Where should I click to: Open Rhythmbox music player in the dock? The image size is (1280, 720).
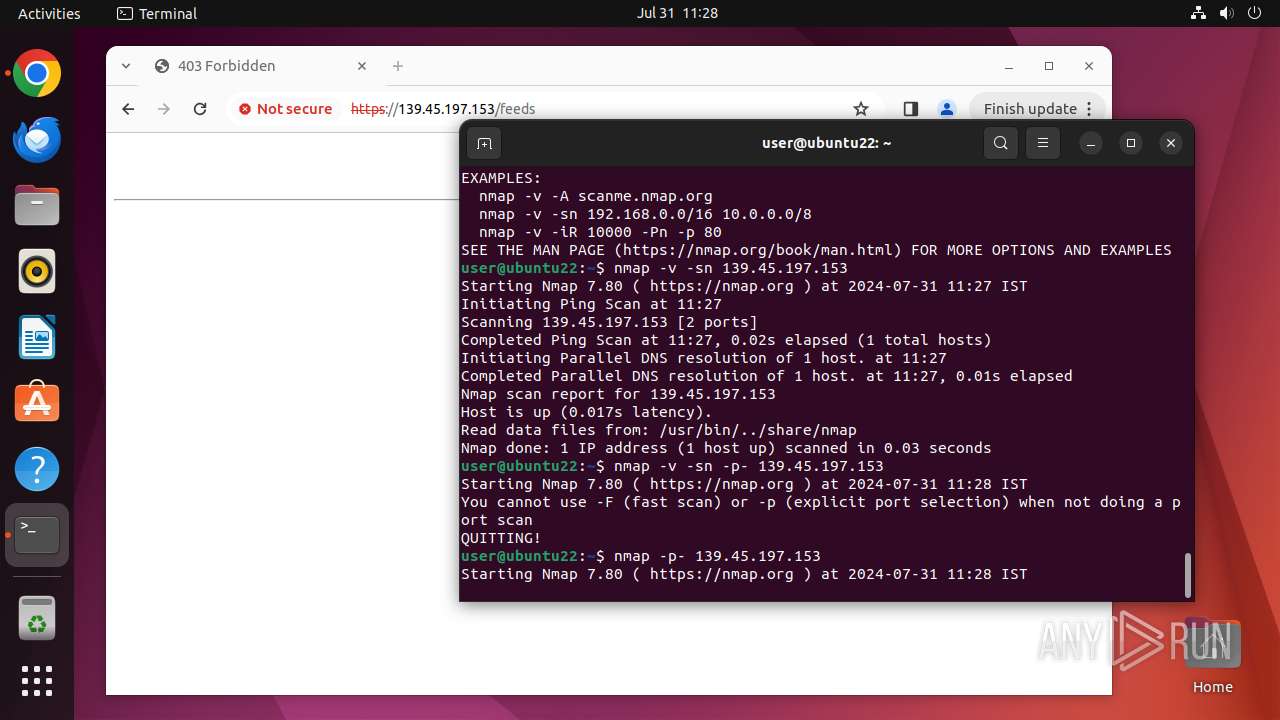tap(37, 271)
